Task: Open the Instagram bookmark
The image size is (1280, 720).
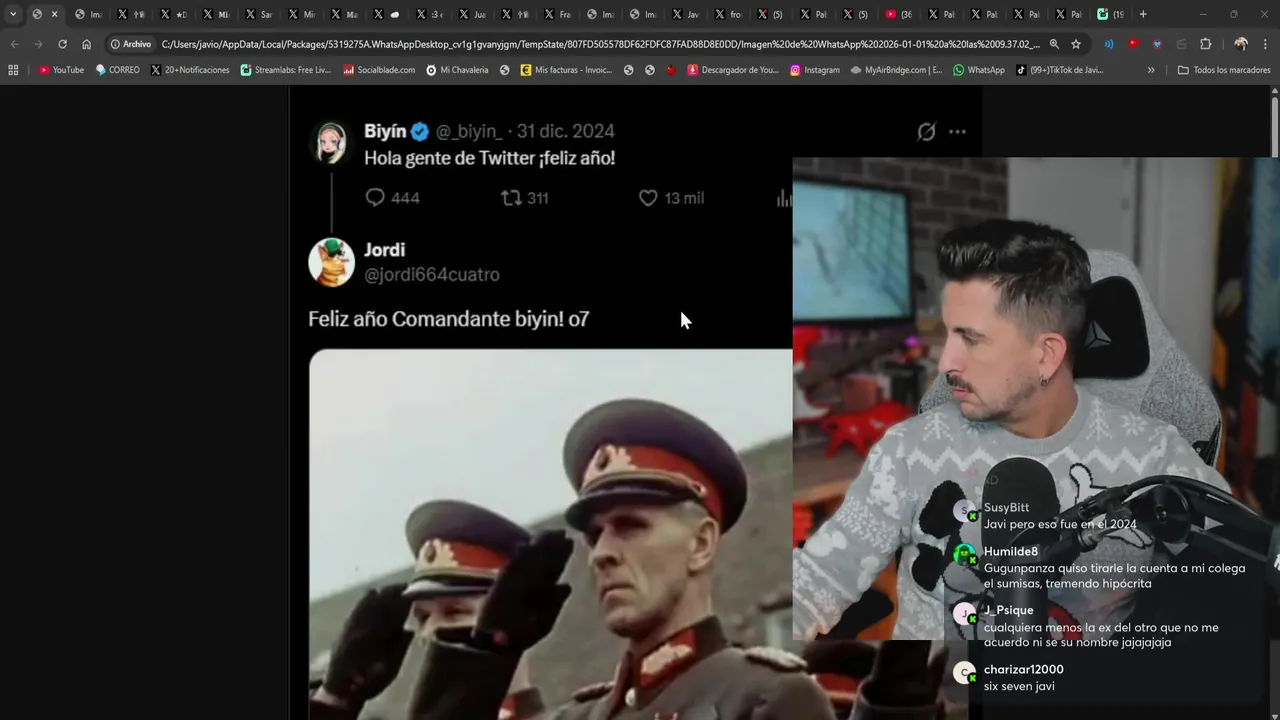Action: (x=815, y=70)
